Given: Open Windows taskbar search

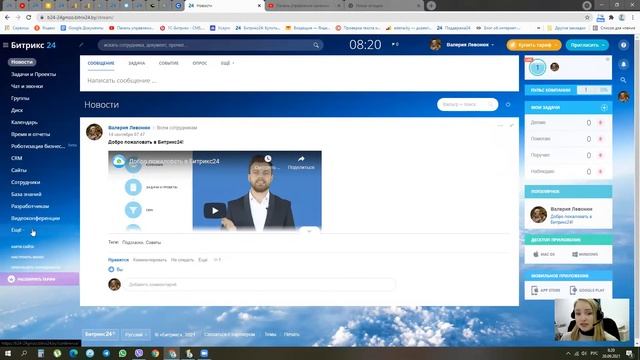Looking at the screenshot, I should (x=24, y=353).
